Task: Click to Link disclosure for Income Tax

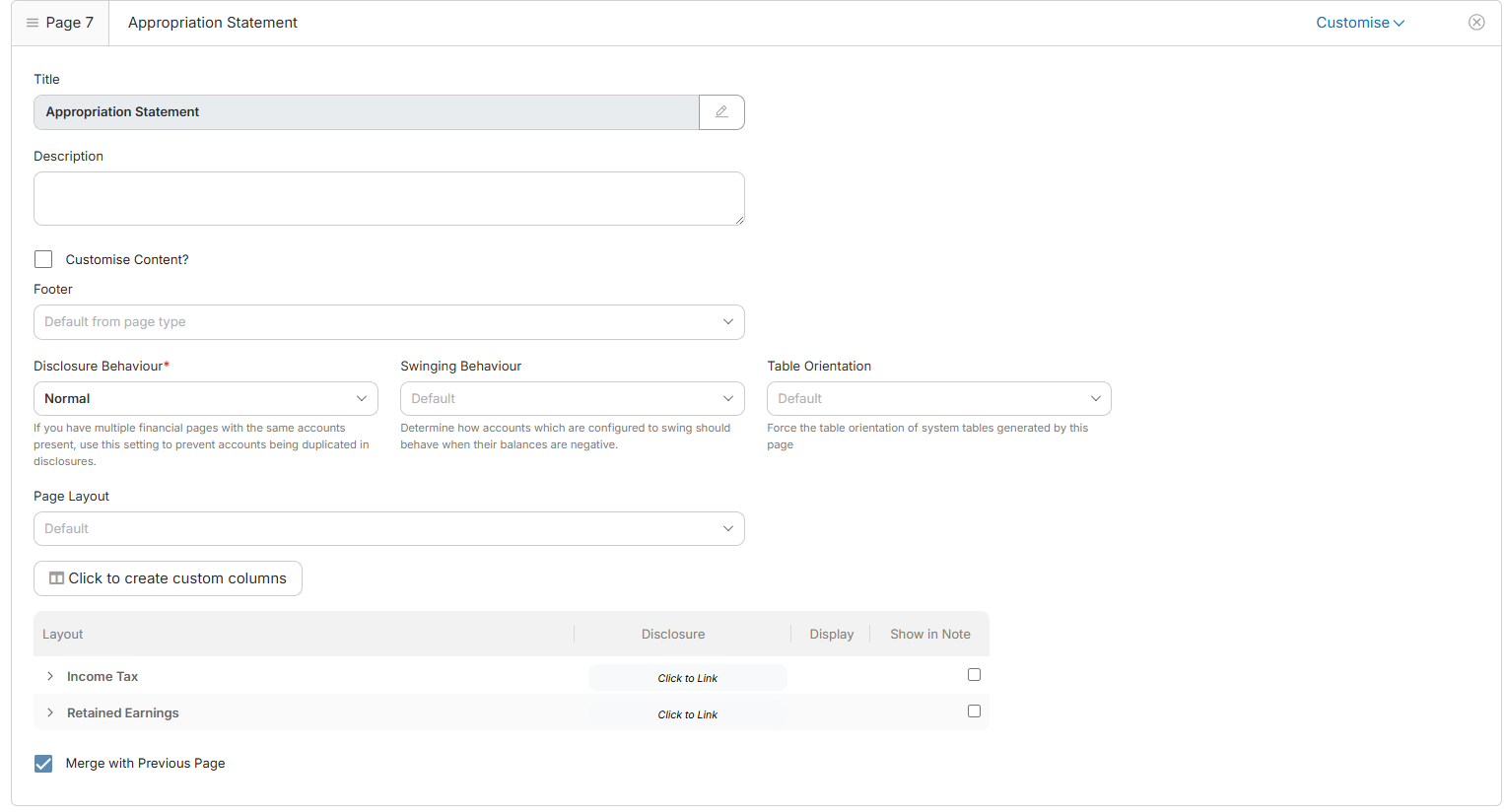Action: [687, 678]
